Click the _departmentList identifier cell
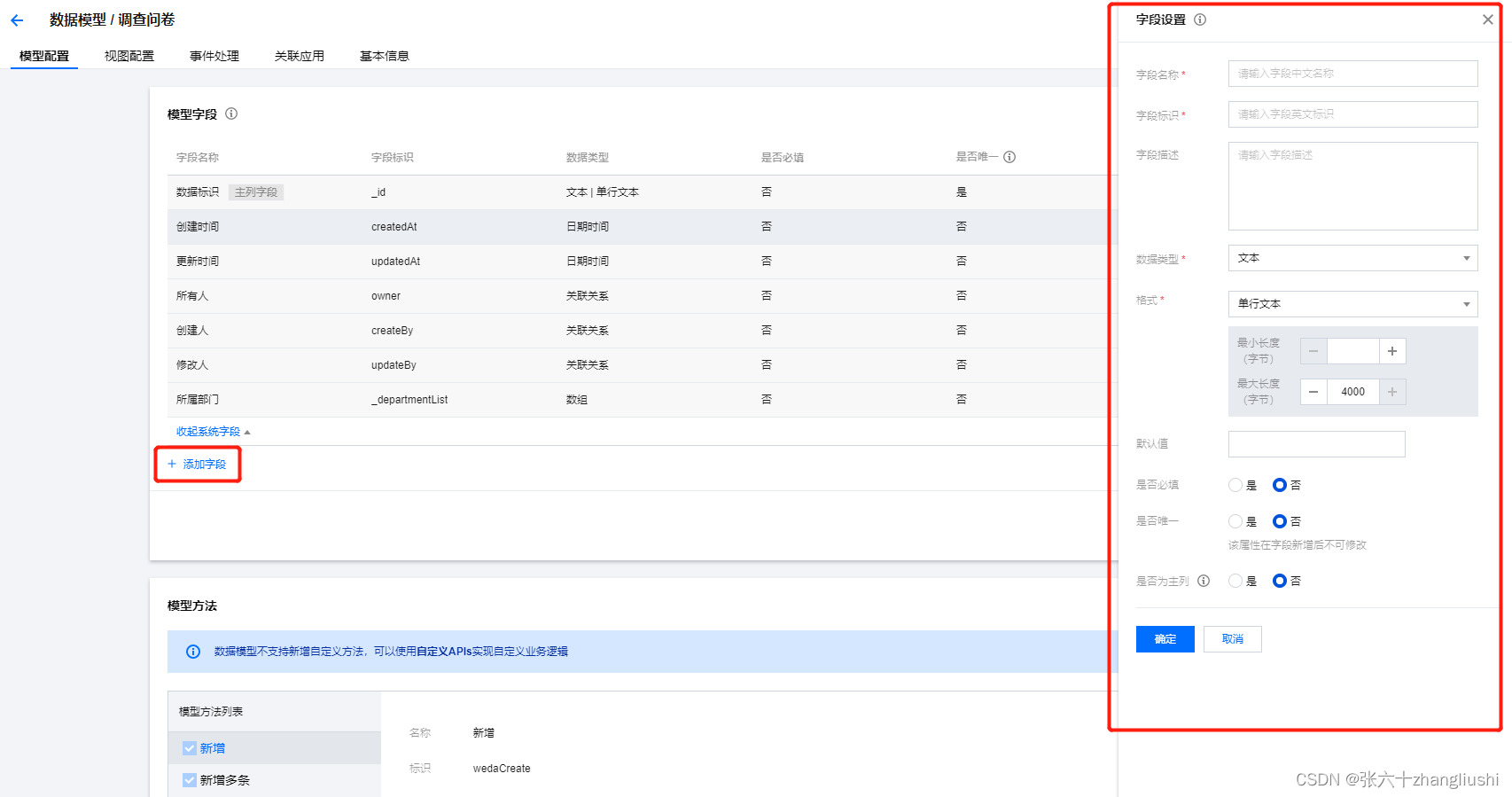Image resolution: width=1512 pixels, height=797 pixels. (409, 400)
